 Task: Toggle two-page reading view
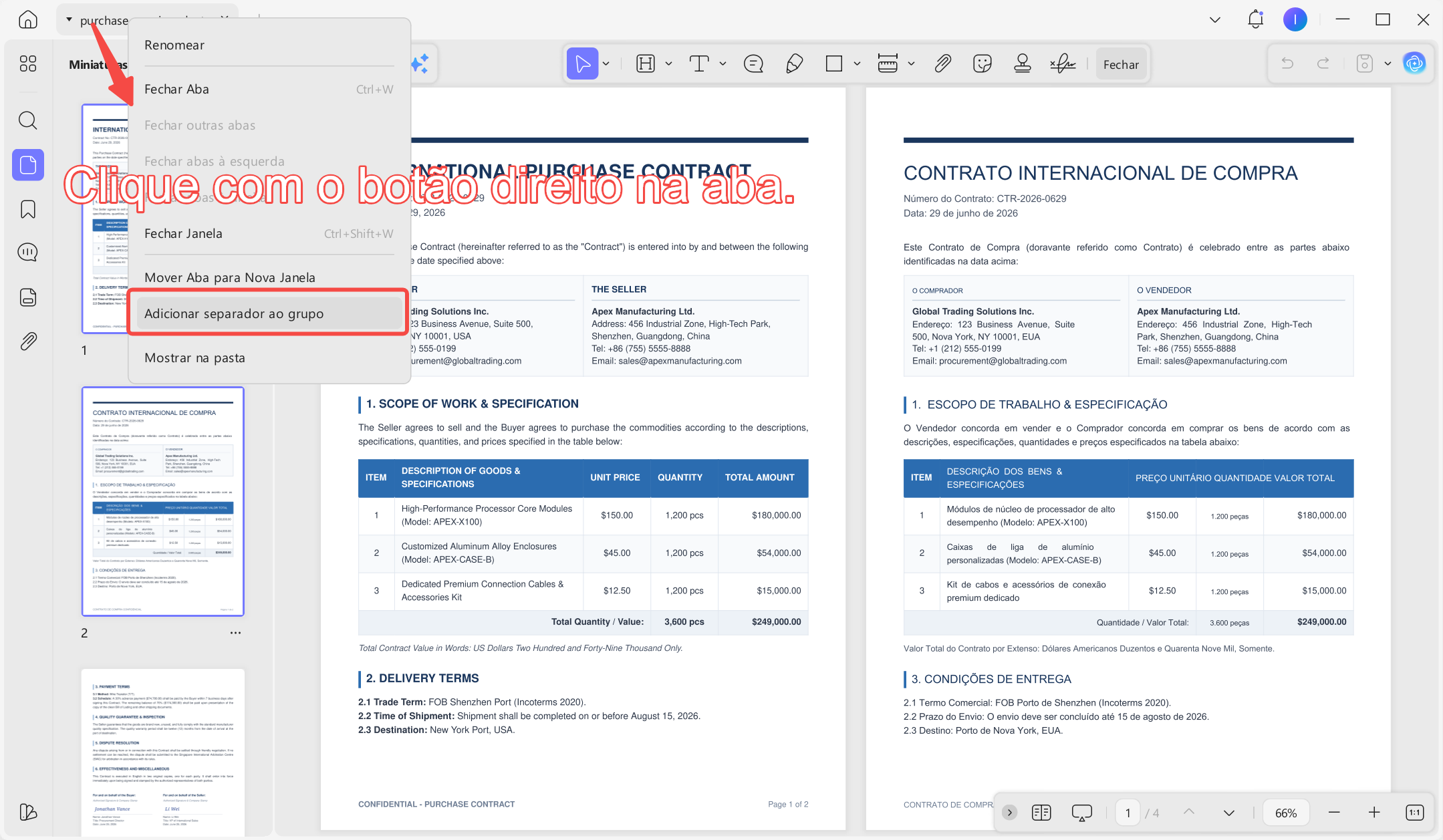click(1041, 813)
